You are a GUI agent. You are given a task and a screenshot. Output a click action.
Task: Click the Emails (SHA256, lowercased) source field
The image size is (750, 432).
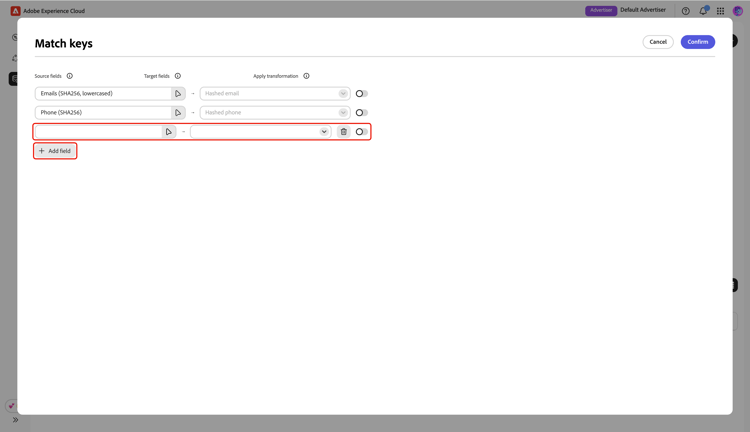coord(103,94)
